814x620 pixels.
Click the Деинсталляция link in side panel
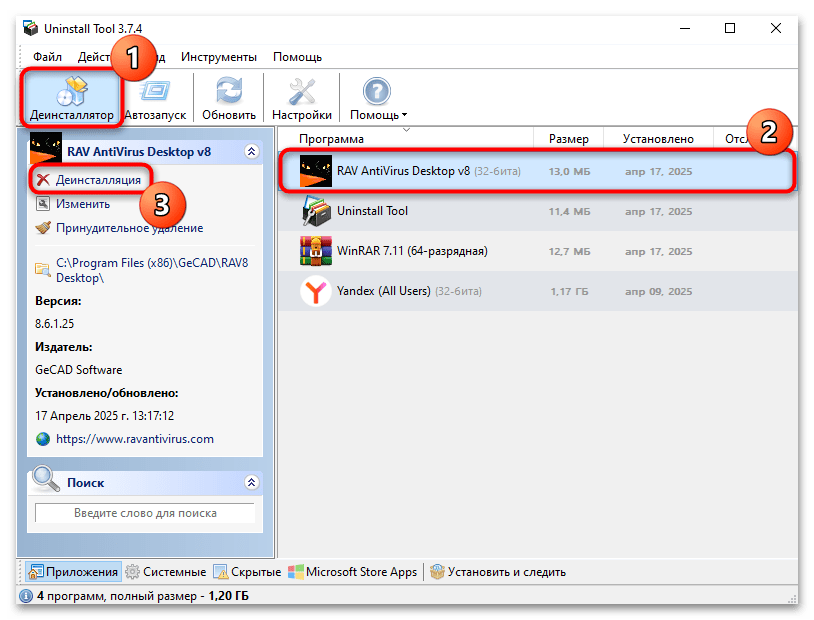[98, 180]
